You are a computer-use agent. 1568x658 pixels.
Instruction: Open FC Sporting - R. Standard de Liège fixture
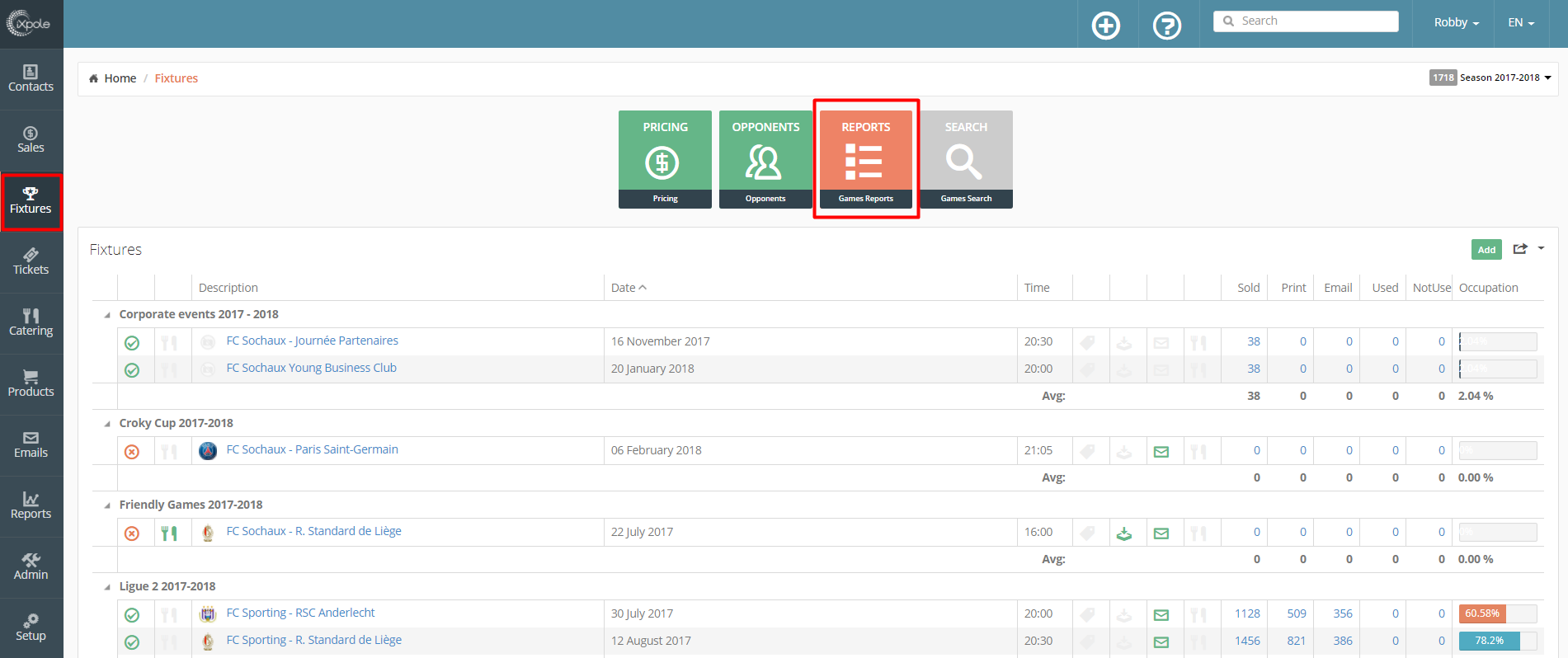point(313,640)
